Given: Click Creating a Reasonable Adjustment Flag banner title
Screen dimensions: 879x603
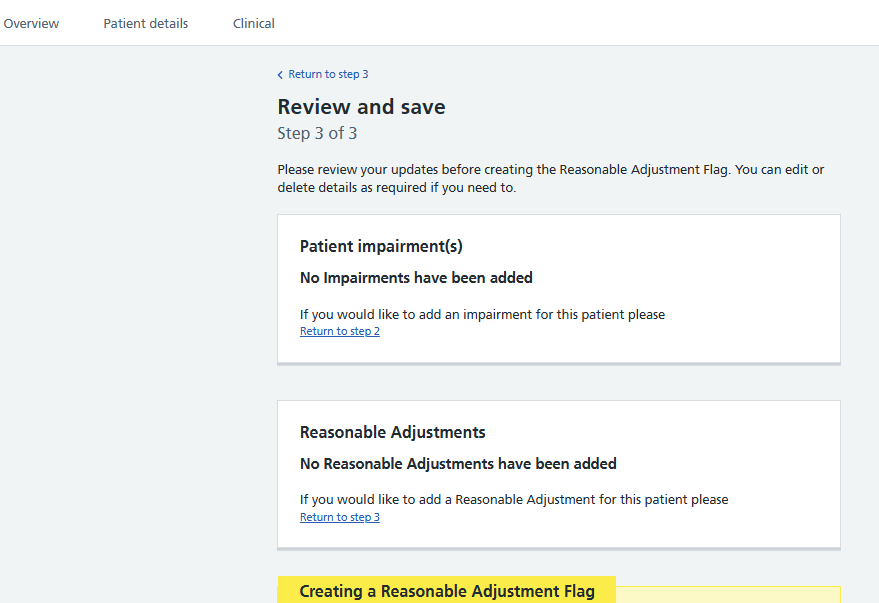Looking at the screenshot, I should point(447,591).
